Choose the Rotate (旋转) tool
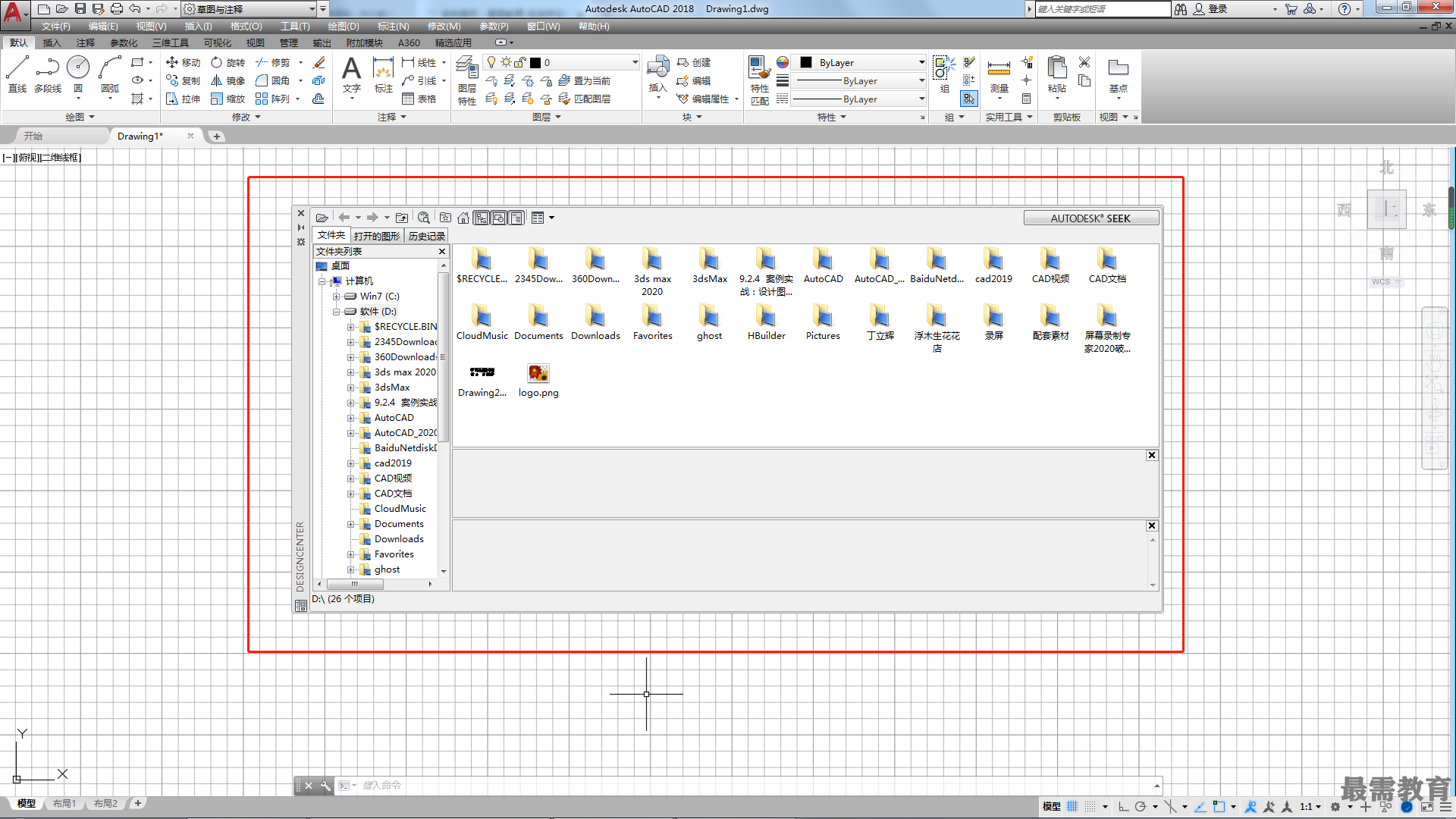1456x819 pixels. coord(228,62)
